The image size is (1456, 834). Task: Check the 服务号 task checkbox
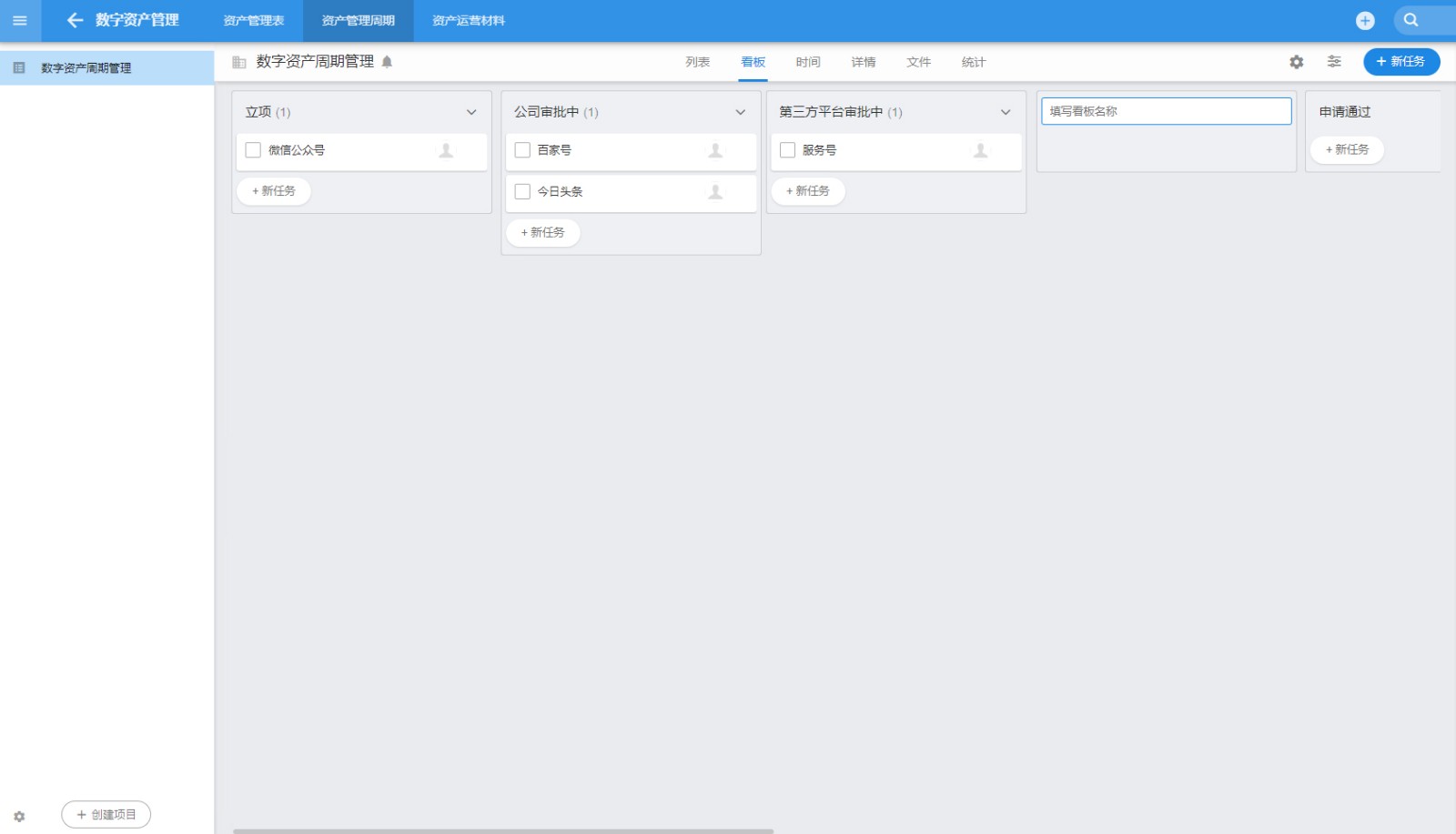[x=787, y=150]
